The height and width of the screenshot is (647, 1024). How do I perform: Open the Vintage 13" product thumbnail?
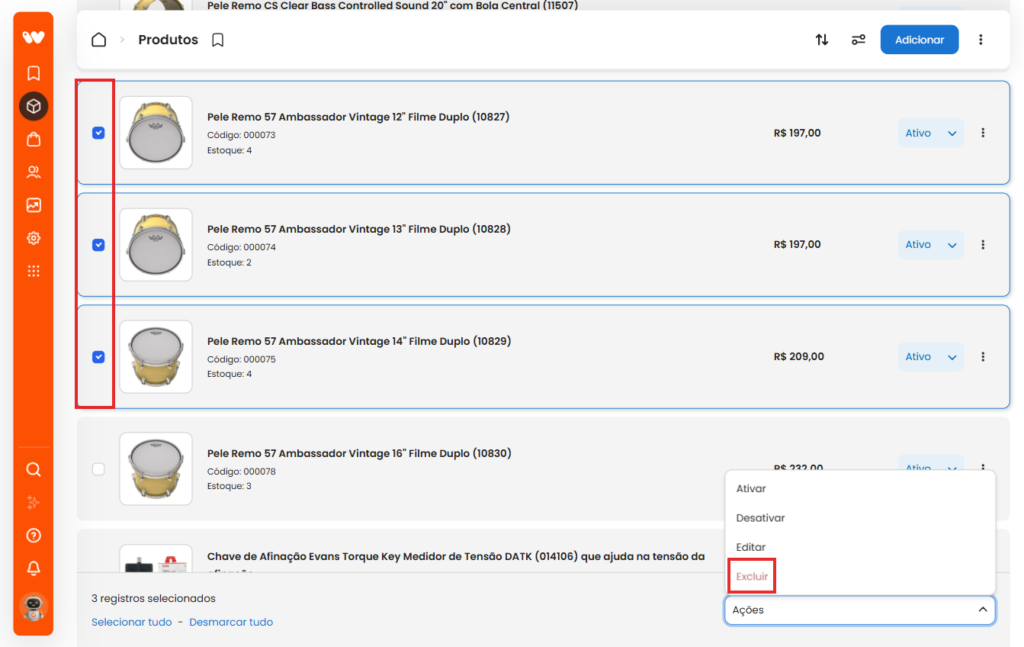click(x=156, y=245)
